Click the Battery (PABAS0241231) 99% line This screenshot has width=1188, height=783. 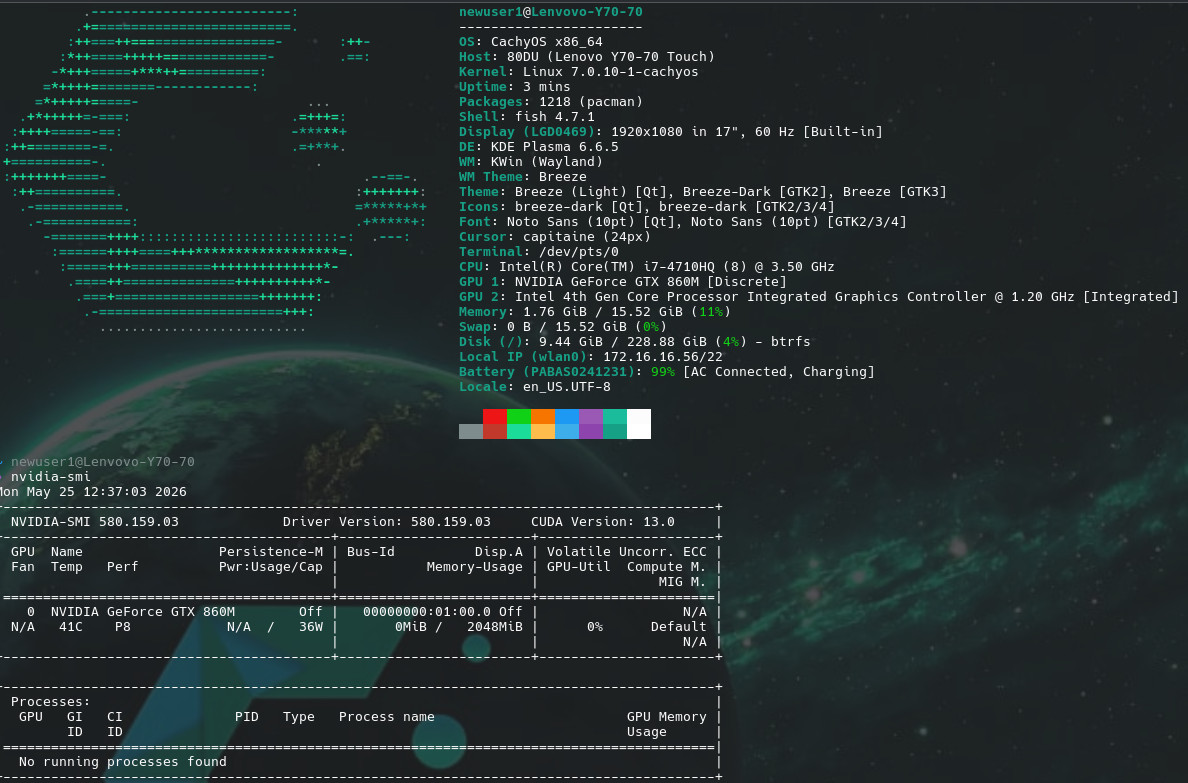click(x=667, y=372)
